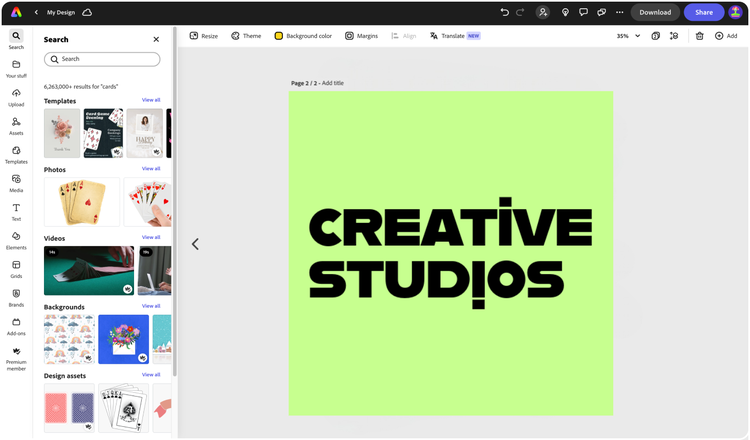Open the Elements panel
The height and width of the screenshot is (440, 750).
[x=16, y=240]
